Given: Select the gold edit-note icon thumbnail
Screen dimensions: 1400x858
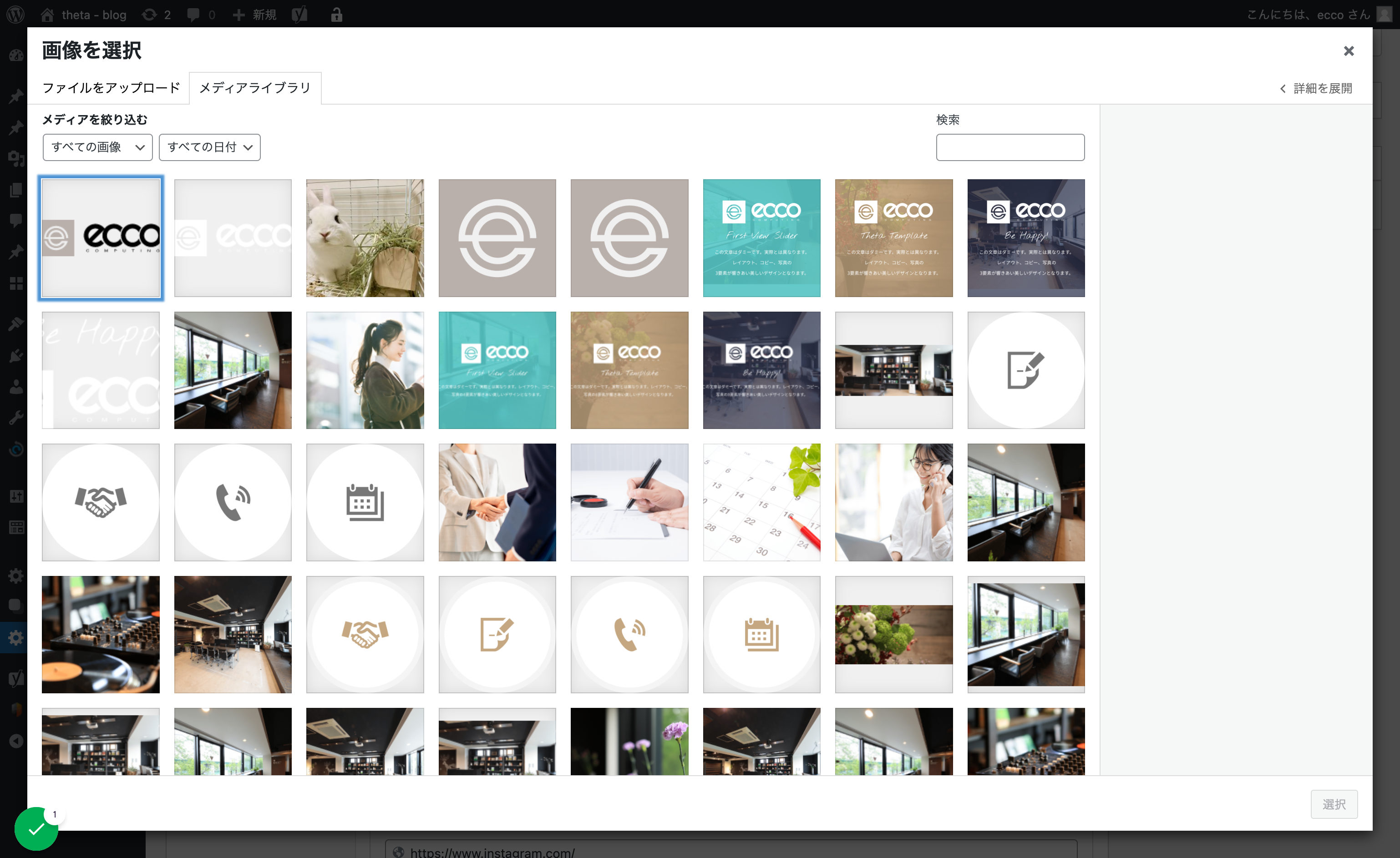Looking at the screenshot, I should click(497, 634).
